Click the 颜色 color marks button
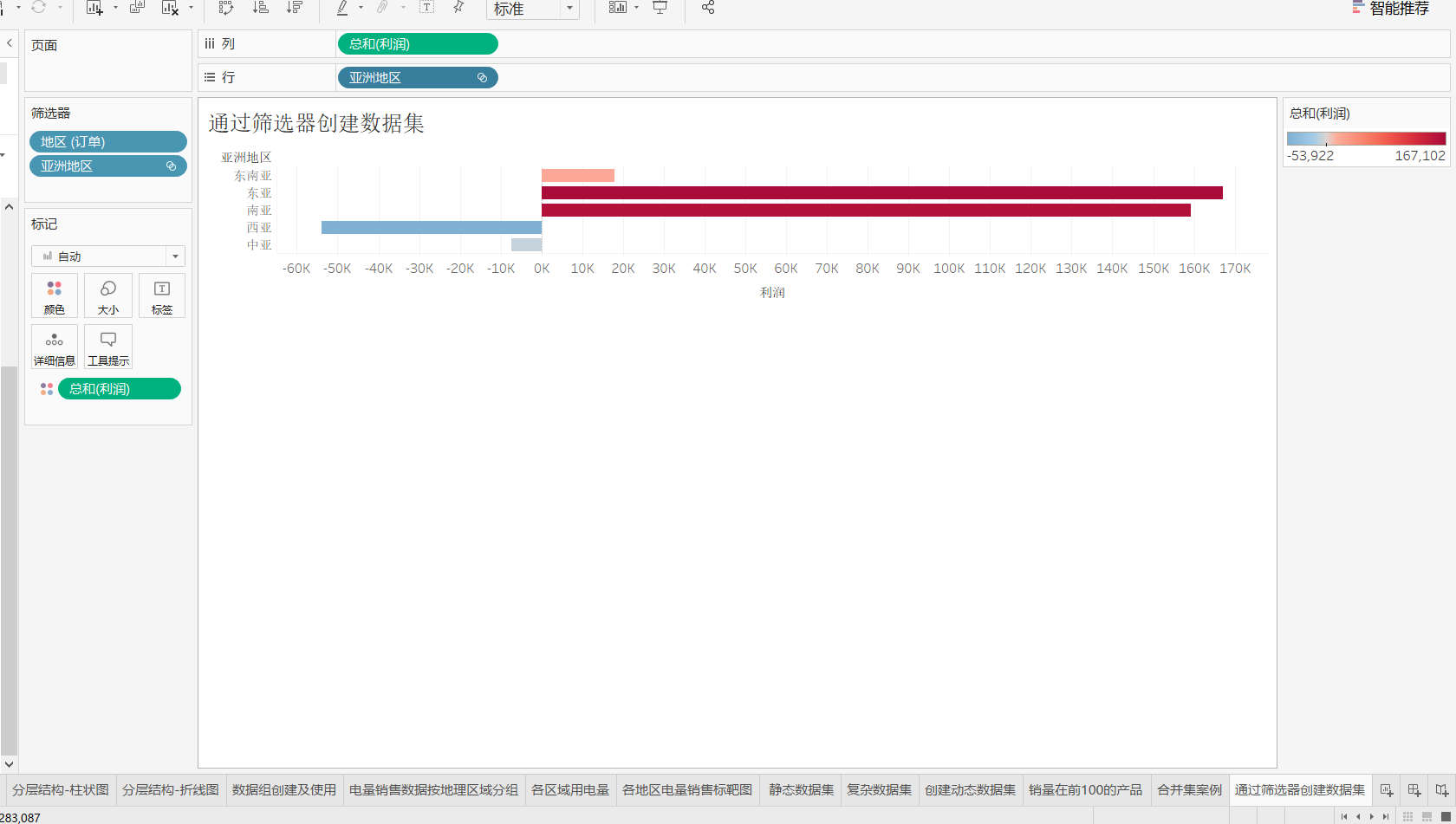The image size is (1456, 824). pyautogui.click(x=55, y=295)
